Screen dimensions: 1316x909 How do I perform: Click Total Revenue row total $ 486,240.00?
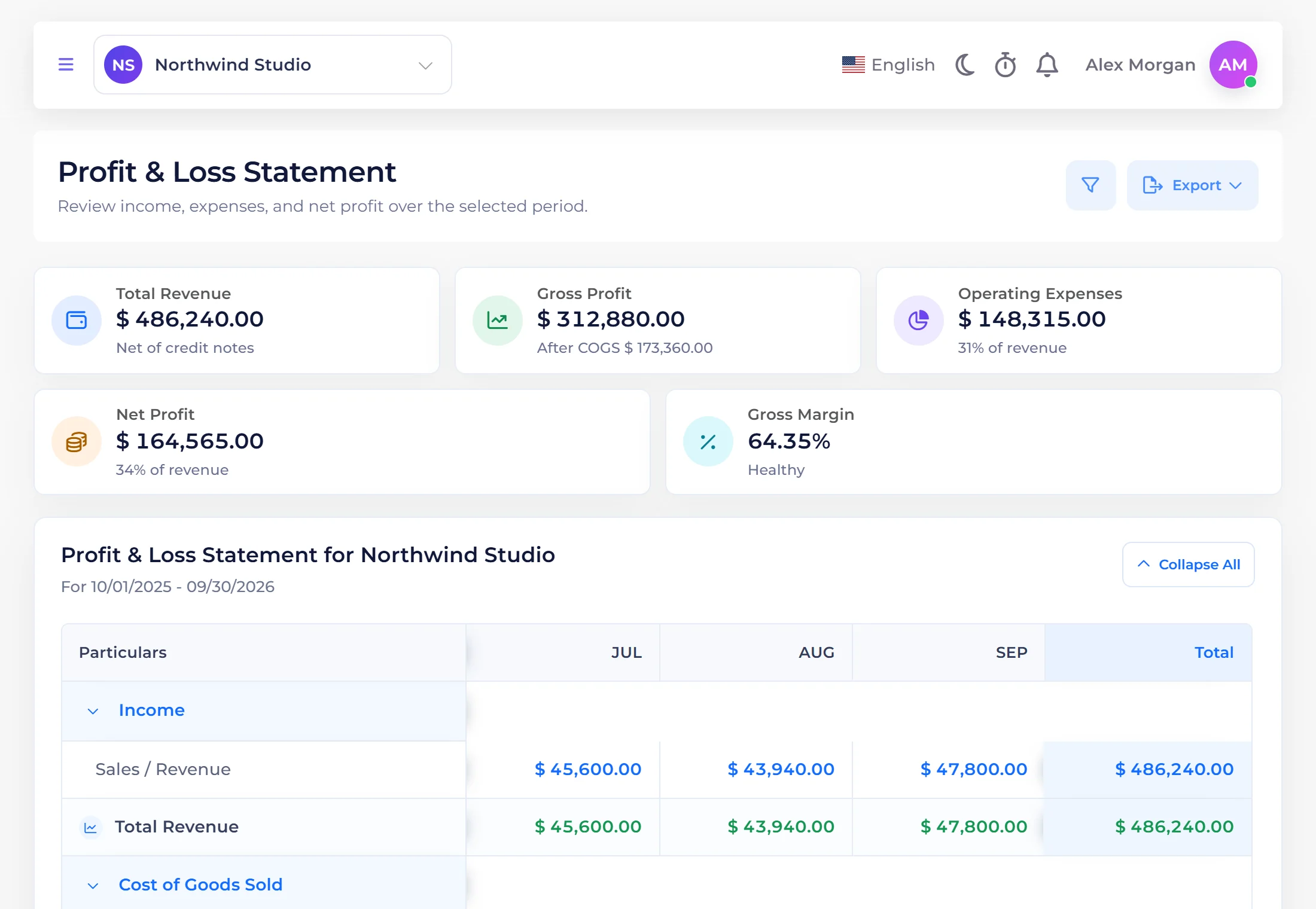(x=1174, y=826)
